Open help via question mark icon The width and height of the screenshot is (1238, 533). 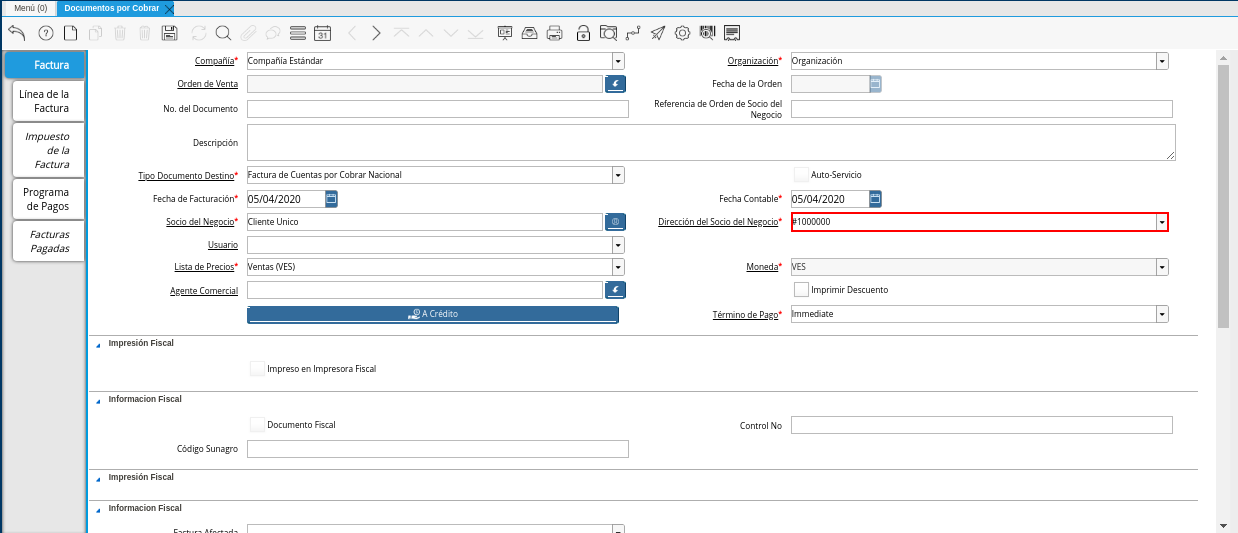(45, 33)
